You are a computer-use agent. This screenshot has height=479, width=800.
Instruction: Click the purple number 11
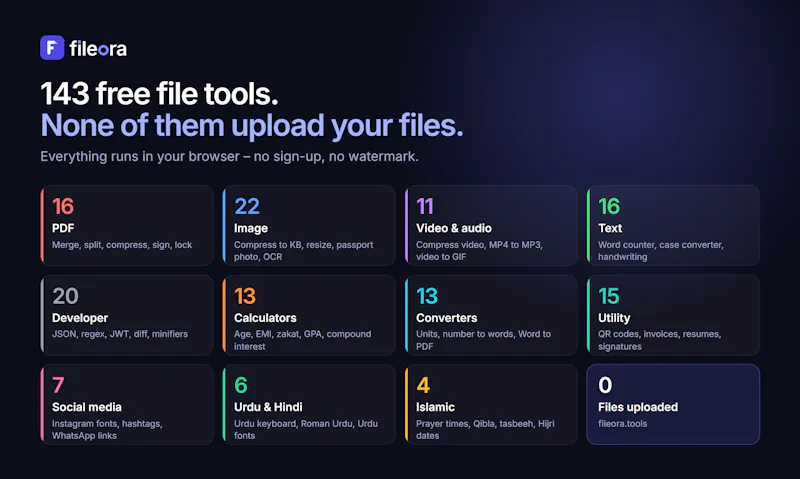click(x=425, y=207)
